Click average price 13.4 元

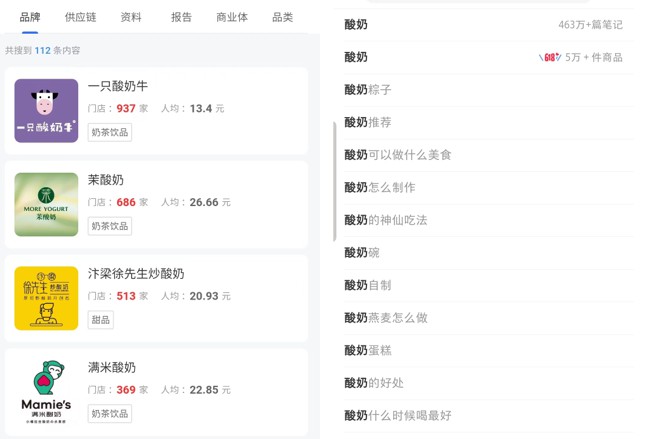click(207, 108)
